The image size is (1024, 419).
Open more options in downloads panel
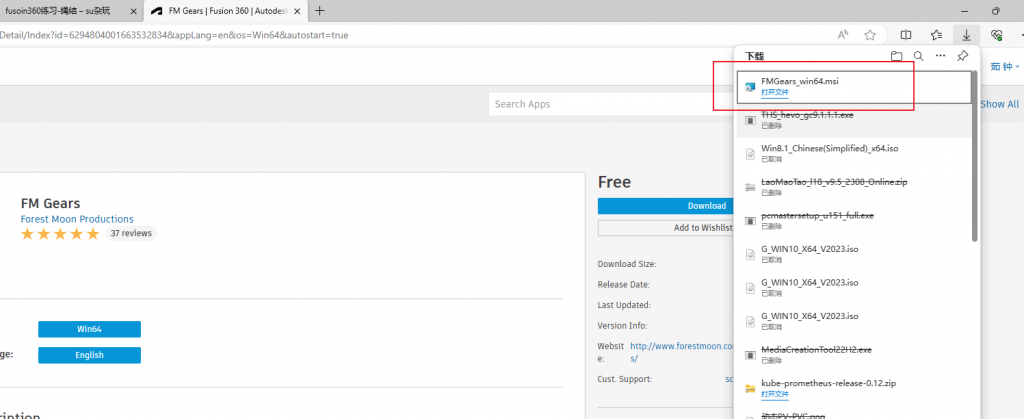pos(940,56)
